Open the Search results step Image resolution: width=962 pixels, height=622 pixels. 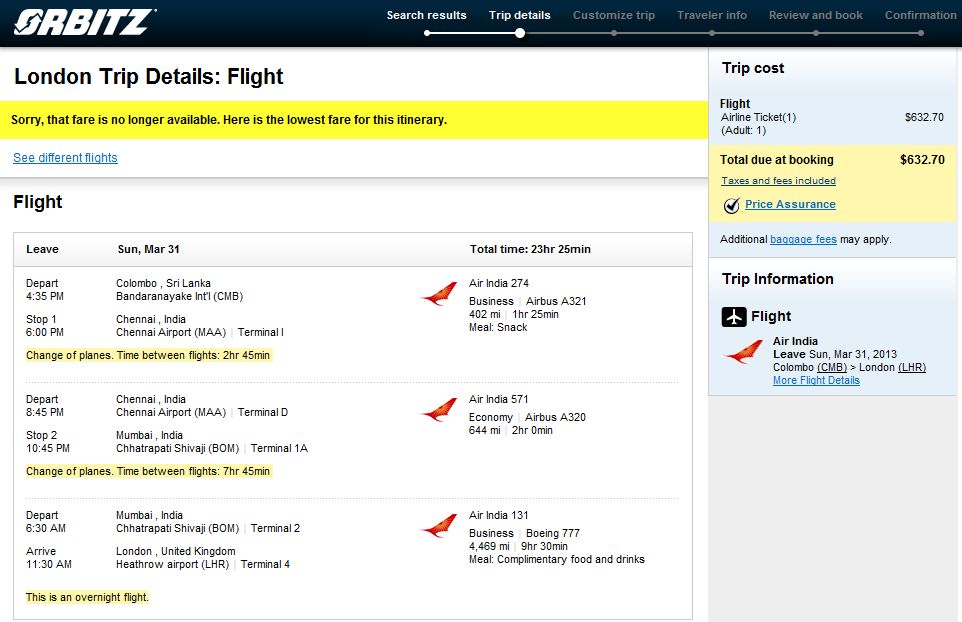(426, 15)
